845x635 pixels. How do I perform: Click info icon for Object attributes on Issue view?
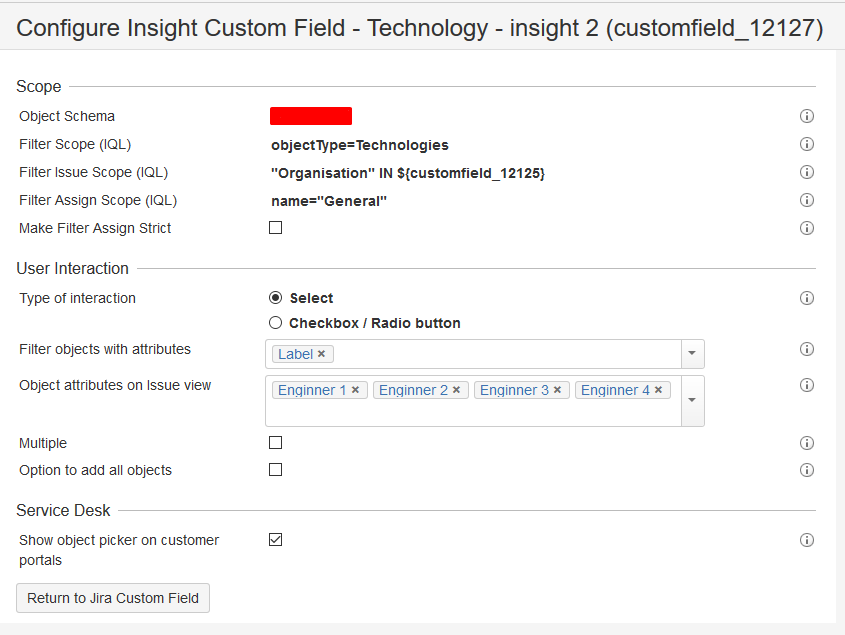tap(806, 385)
